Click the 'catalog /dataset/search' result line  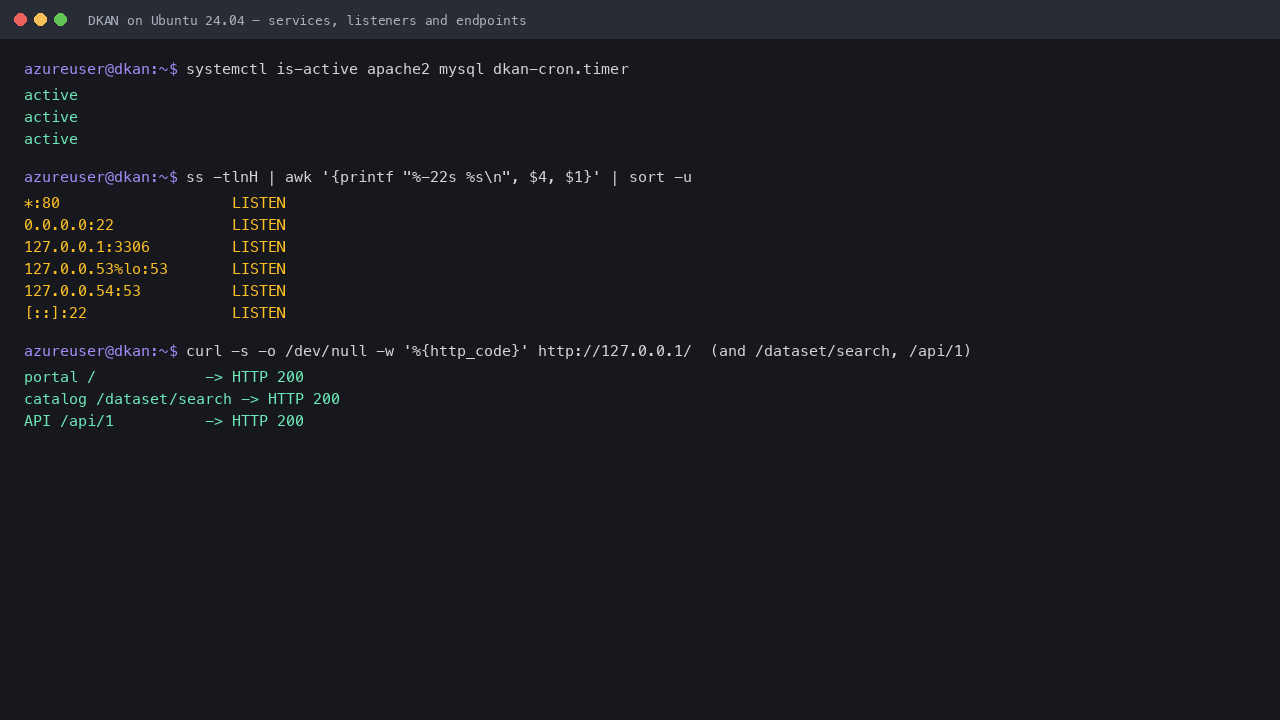[x=182, y=399]
